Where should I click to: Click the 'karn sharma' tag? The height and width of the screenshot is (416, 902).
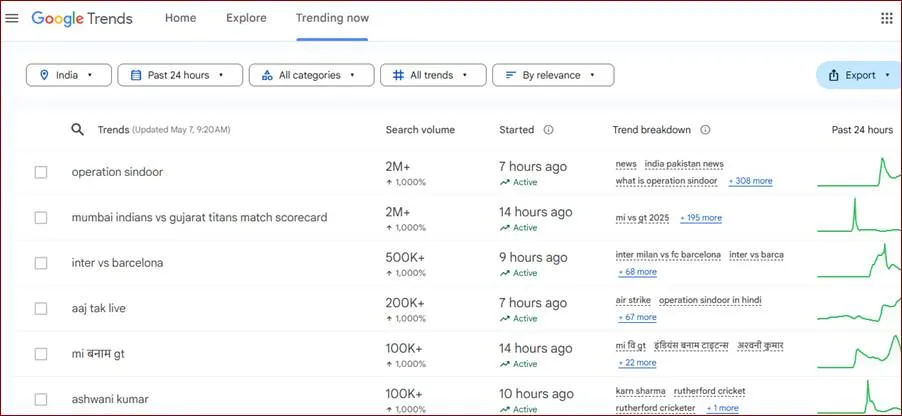pos(640,391)
